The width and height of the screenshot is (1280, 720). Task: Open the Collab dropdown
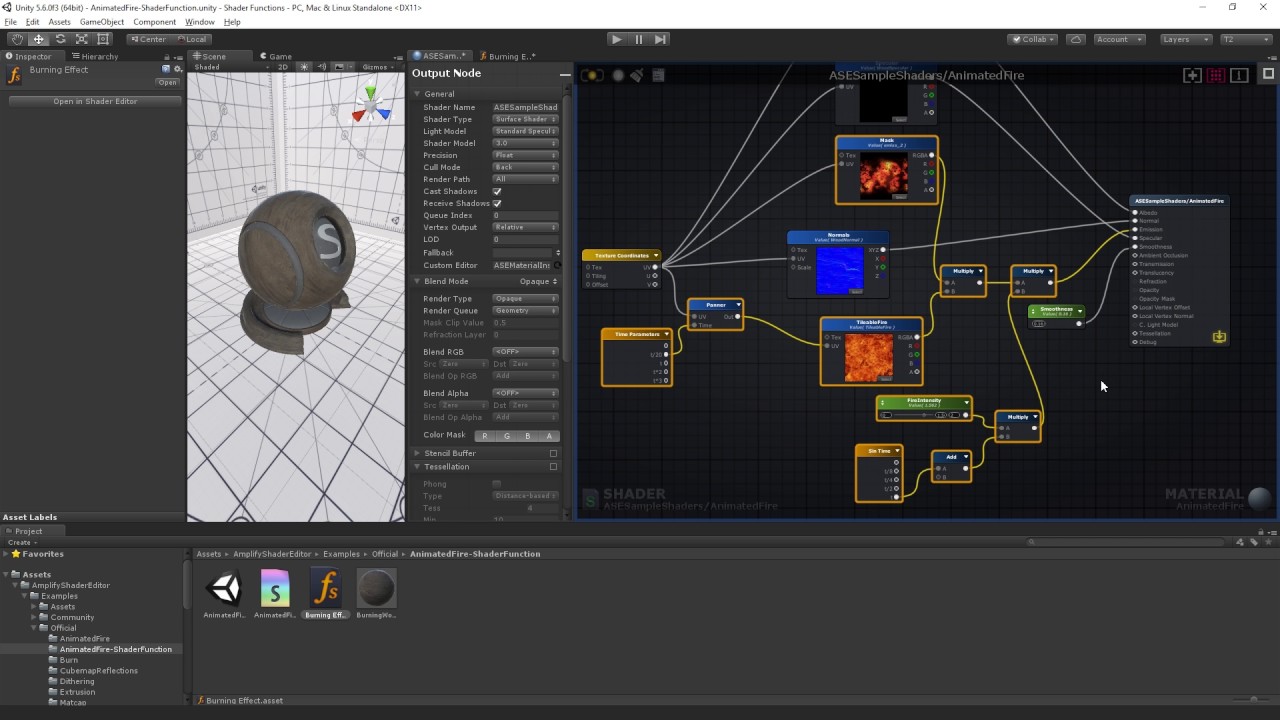click(1033, 39)
